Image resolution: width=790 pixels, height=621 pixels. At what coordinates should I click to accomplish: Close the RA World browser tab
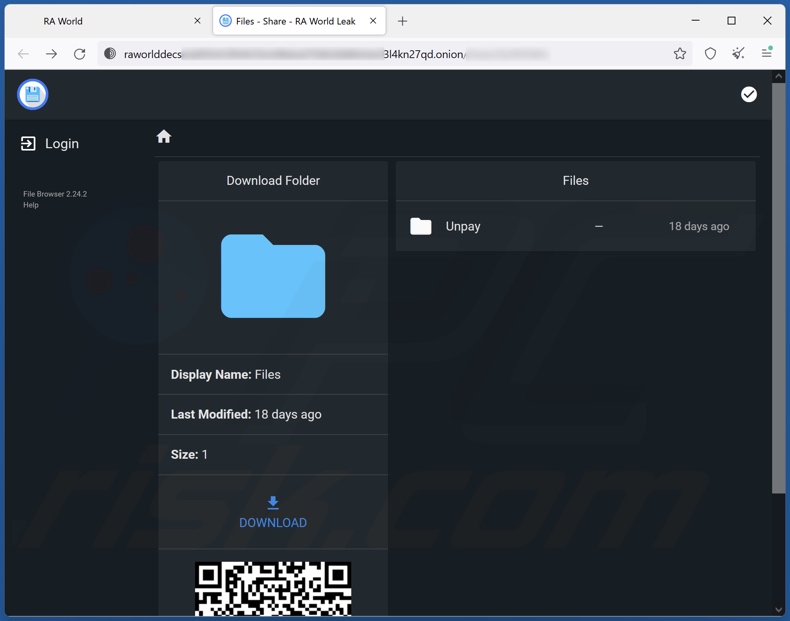click(198, 21)
